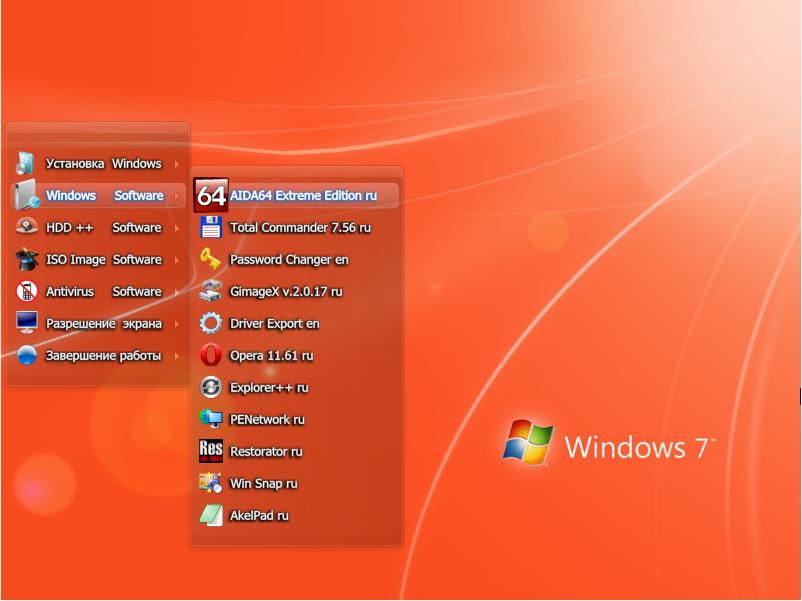Click the Restorator Res icon

pyautogui.click(x=211, y=451)
